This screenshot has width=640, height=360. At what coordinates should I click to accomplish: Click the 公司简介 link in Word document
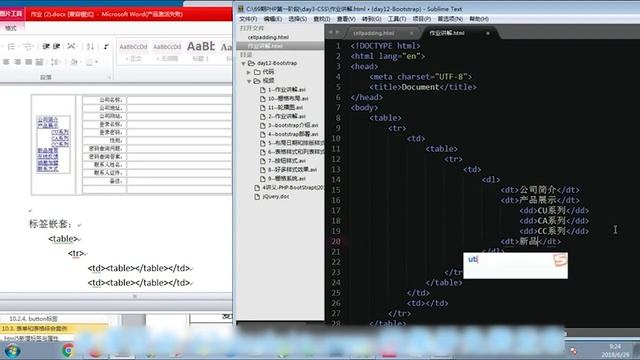[47, 119]
